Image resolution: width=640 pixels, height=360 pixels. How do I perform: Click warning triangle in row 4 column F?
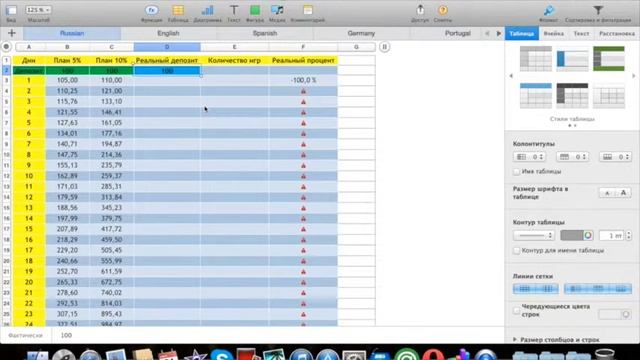click(x=303, y=91)
